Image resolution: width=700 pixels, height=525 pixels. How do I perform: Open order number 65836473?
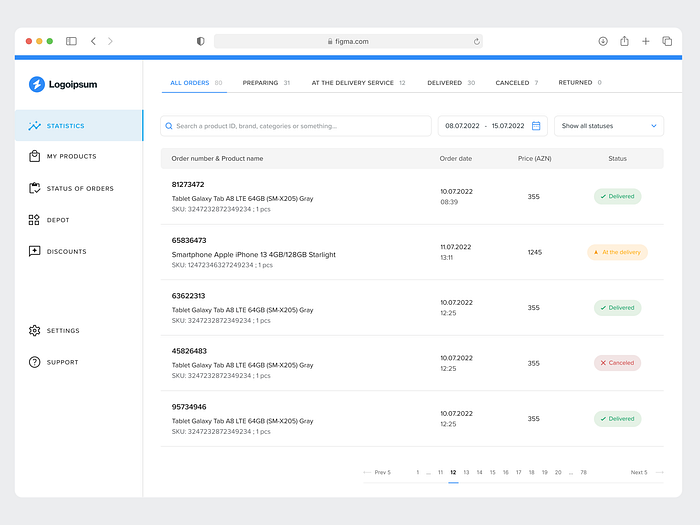189,240
